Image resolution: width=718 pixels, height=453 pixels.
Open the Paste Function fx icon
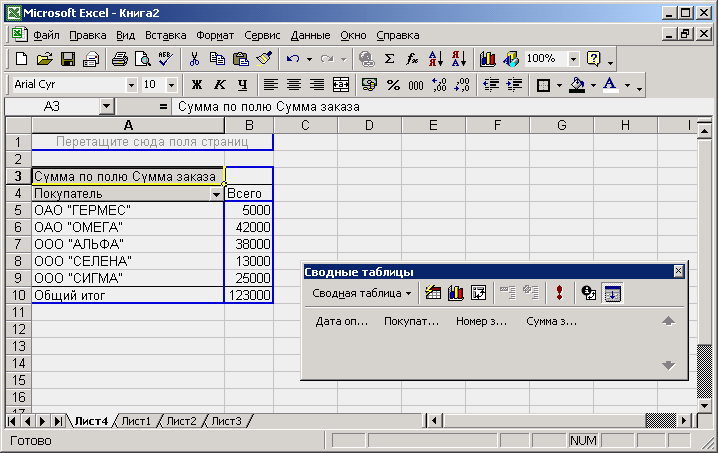[x=412, y=59]
